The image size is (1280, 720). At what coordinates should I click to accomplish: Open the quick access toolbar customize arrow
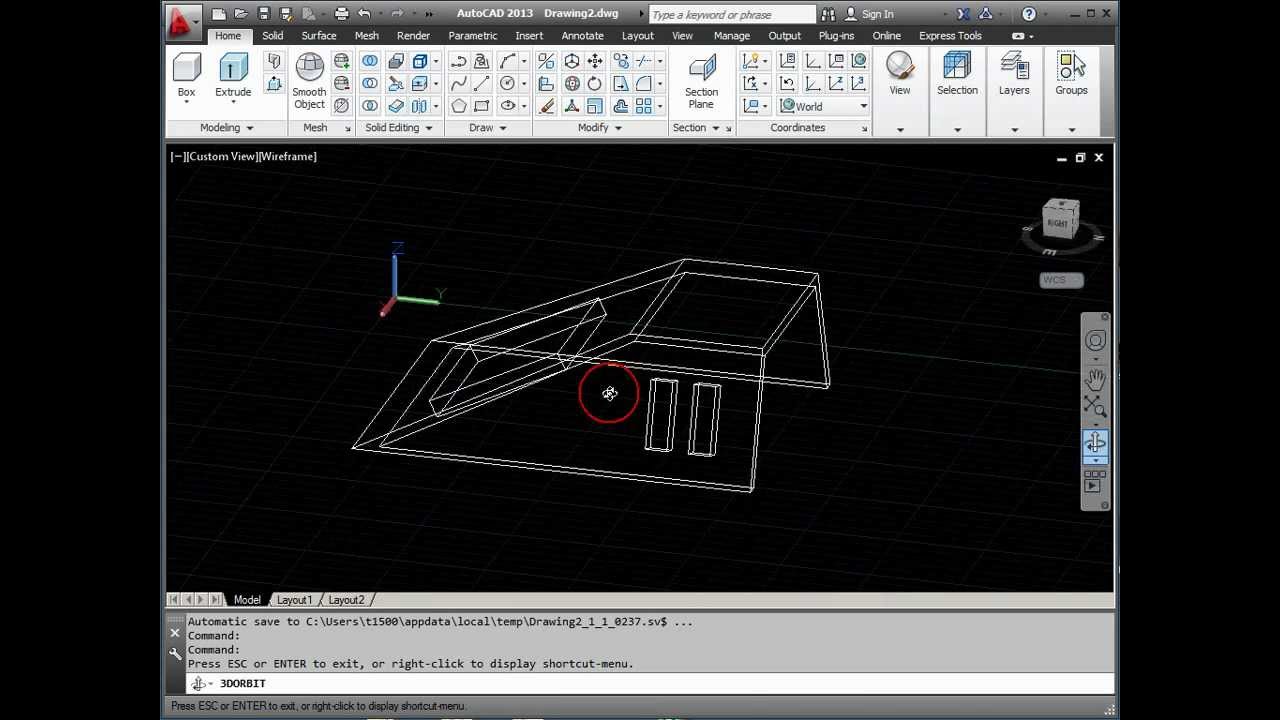click(430, 14)
